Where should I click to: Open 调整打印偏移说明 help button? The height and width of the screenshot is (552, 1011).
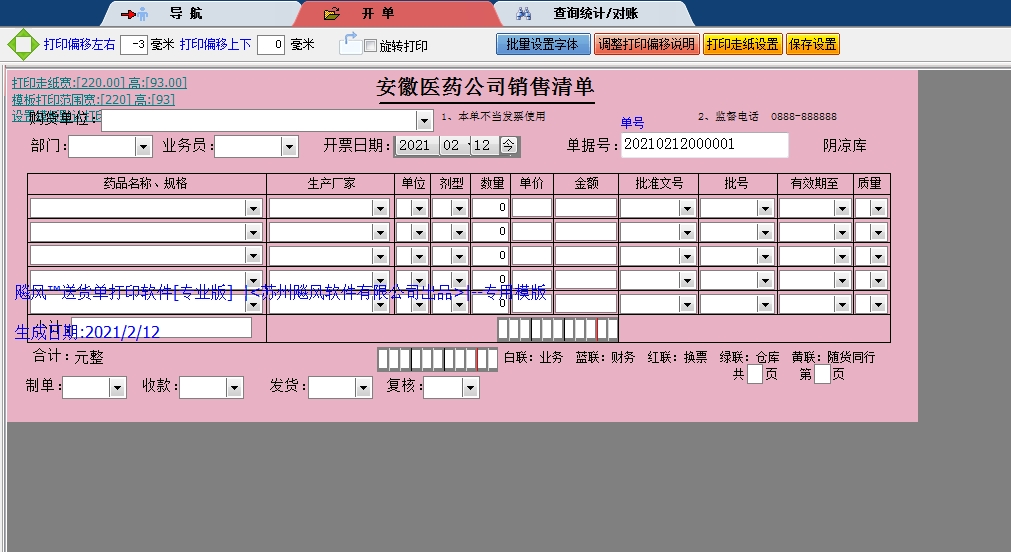coord(646,45)
